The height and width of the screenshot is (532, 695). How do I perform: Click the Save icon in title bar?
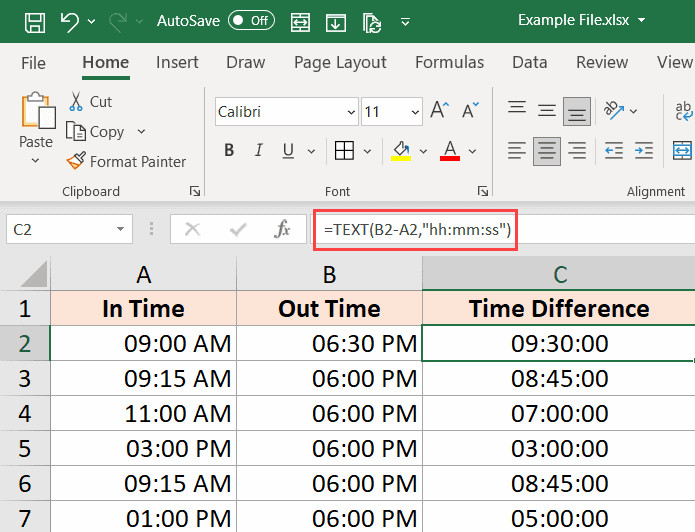pos(33,20)
